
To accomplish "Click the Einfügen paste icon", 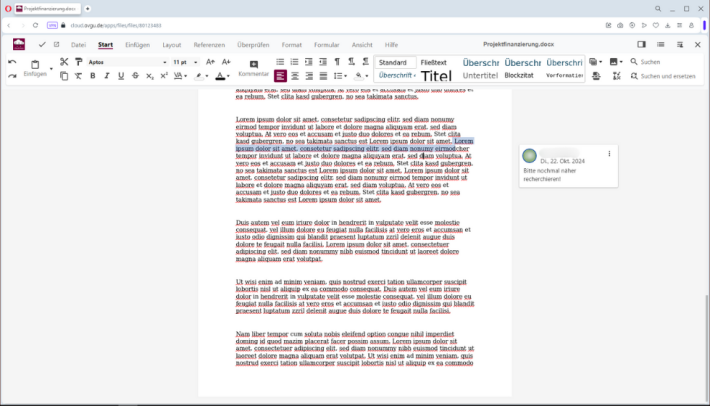I will (35, 64).
